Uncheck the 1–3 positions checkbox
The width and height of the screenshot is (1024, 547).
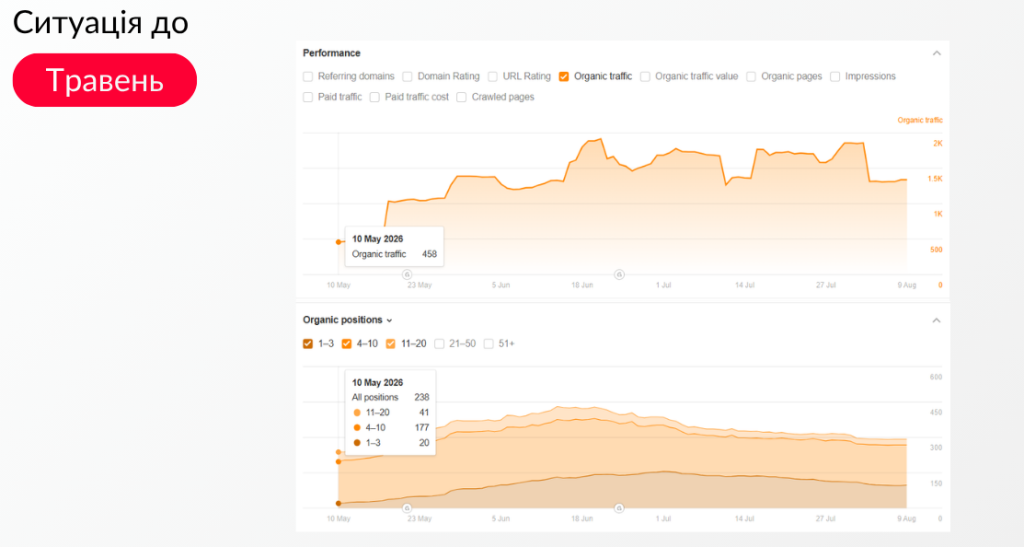point(308,344)
